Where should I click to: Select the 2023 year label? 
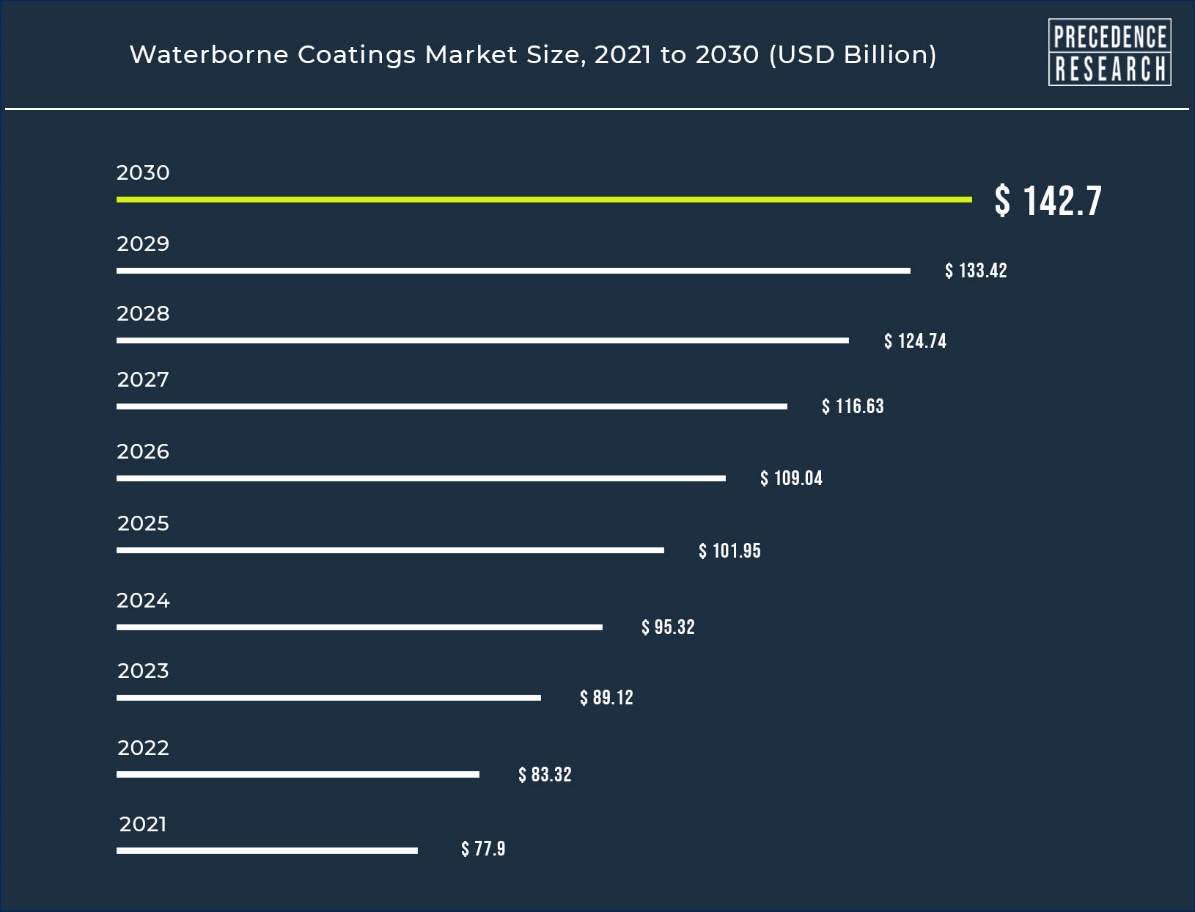tap(143, 671)
